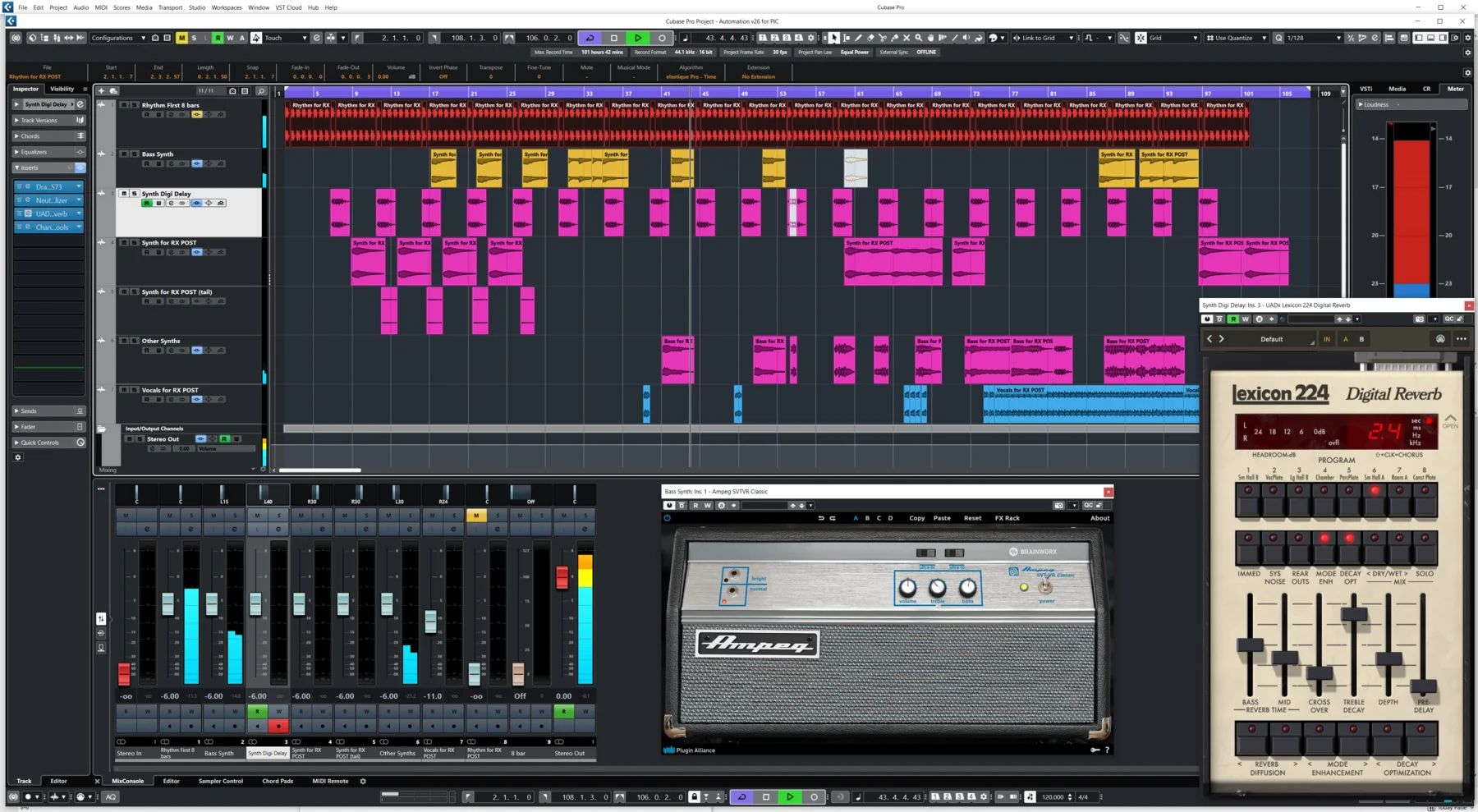The image size is (1478, 812).
Task: Open the Transport menu
Action: 170,7
